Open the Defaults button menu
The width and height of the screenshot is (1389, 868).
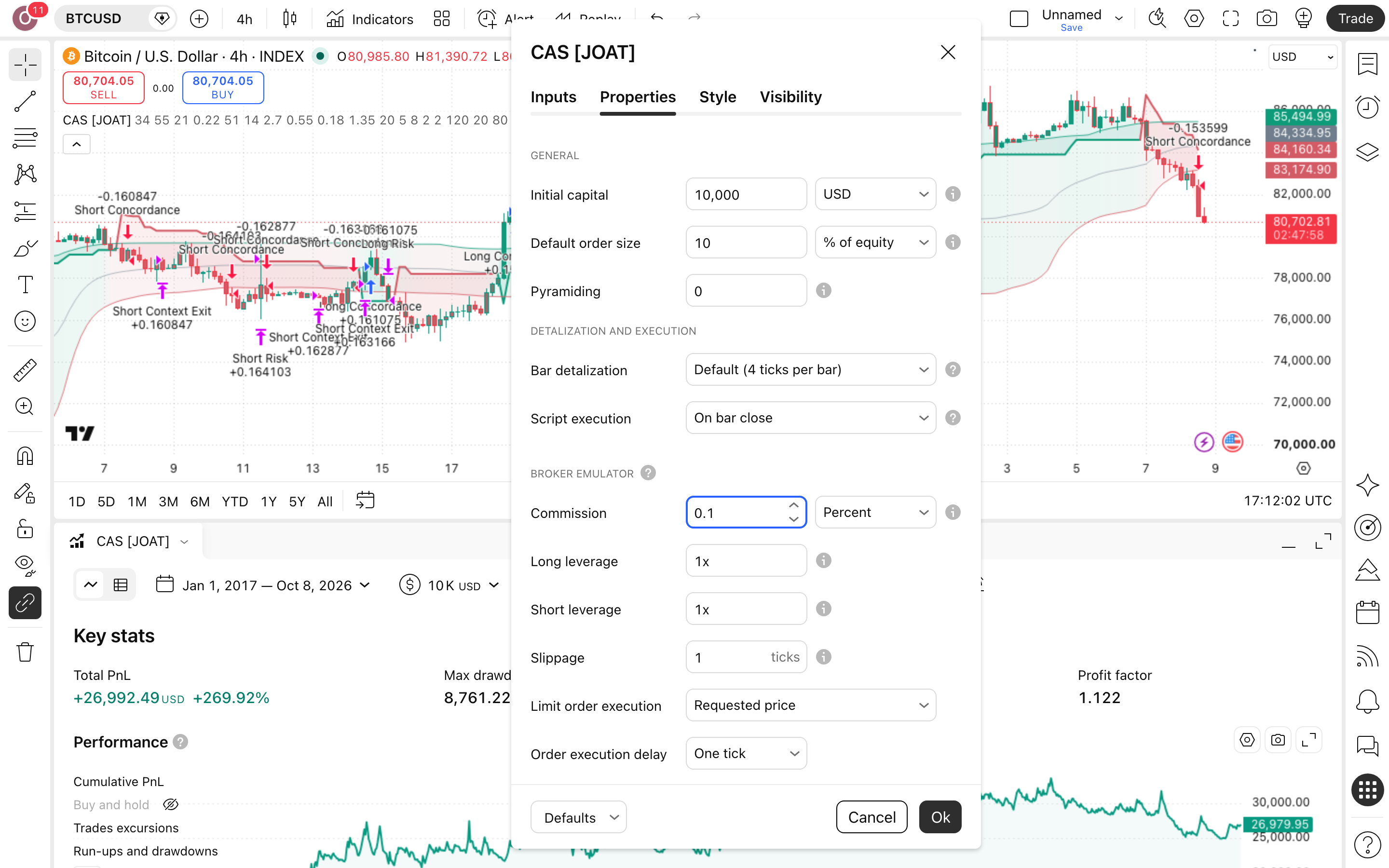[578, 817]
